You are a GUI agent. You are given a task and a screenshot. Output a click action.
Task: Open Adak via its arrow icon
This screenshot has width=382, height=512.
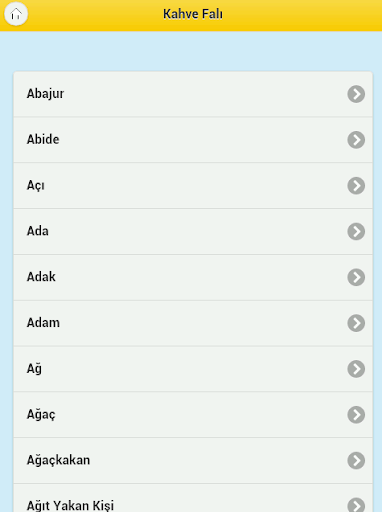[356, 277]
